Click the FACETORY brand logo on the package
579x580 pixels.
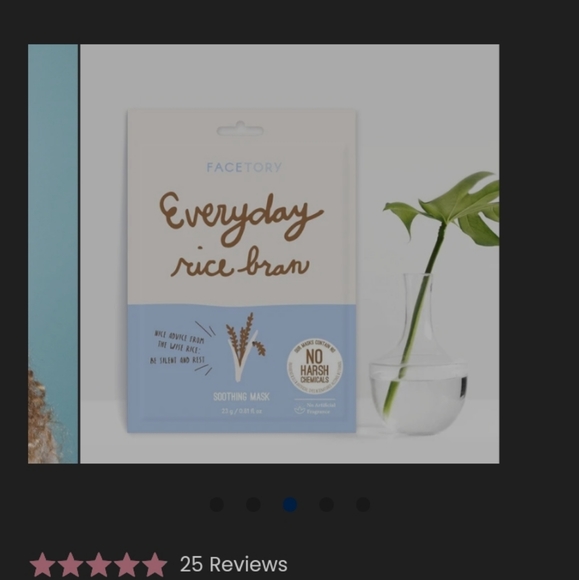(x=244, y=168)
